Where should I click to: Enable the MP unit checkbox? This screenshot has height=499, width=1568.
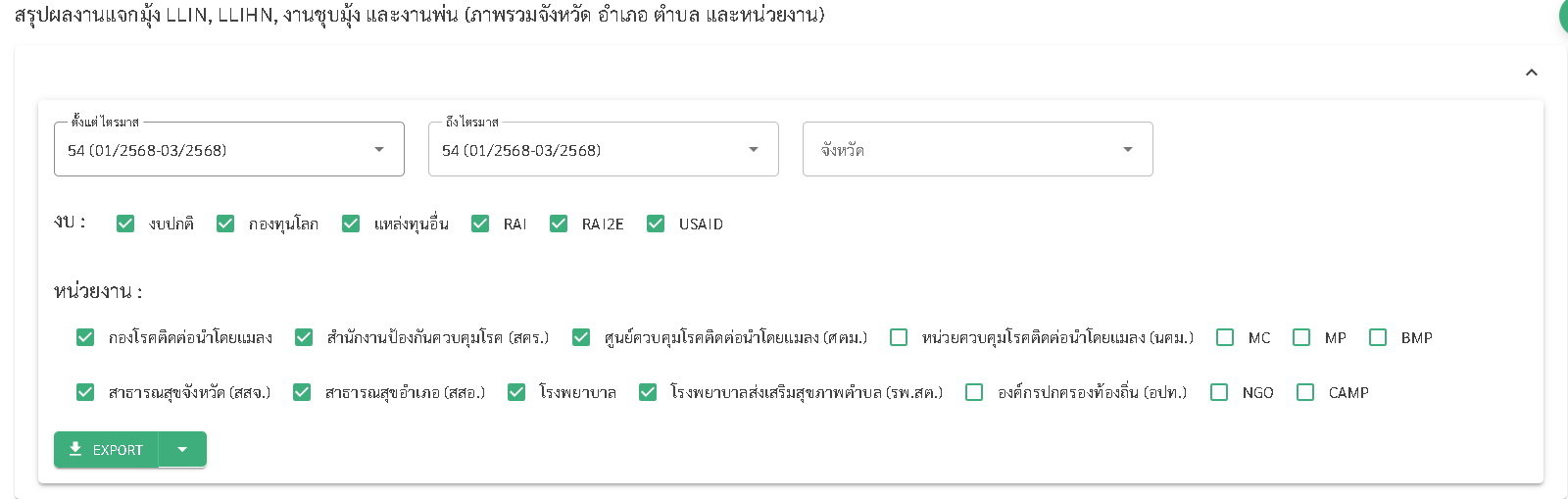(x=1301, y=337)
